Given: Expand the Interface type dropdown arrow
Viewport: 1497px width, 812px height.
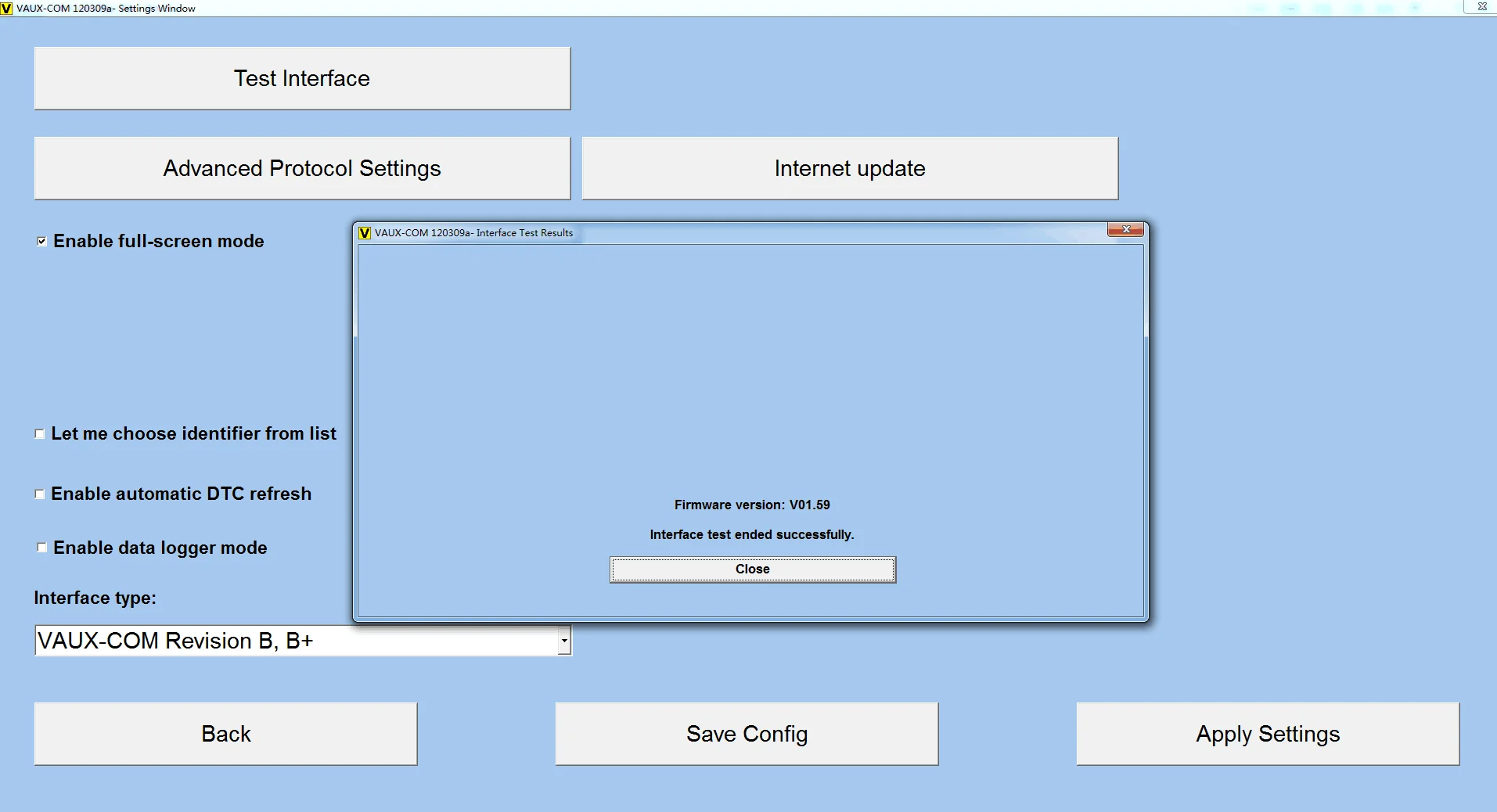Looking at the screenshot, I should [564, 641].
